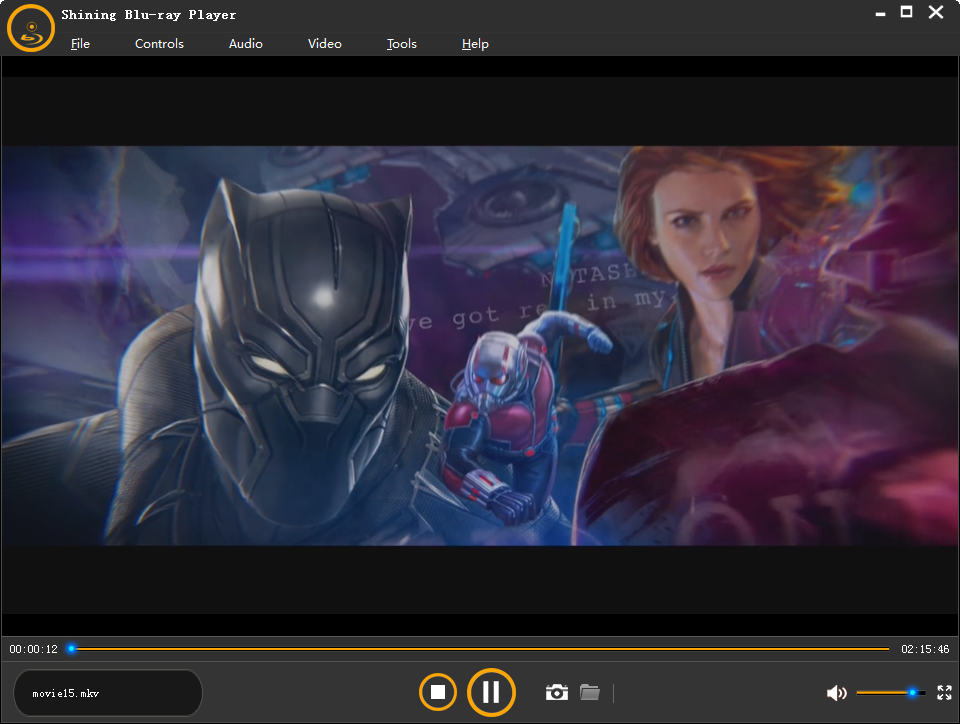Click the video playback area

click(480, 346)
